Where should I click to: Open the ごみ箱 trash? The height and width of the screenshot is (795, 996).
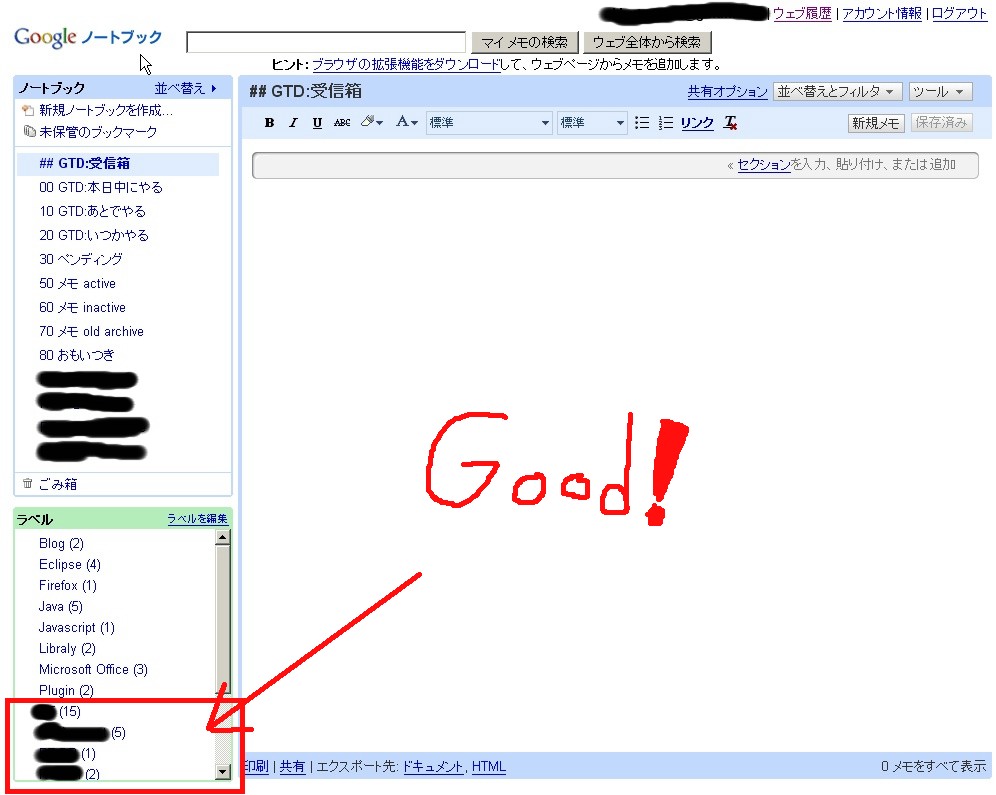pos(58,484)
